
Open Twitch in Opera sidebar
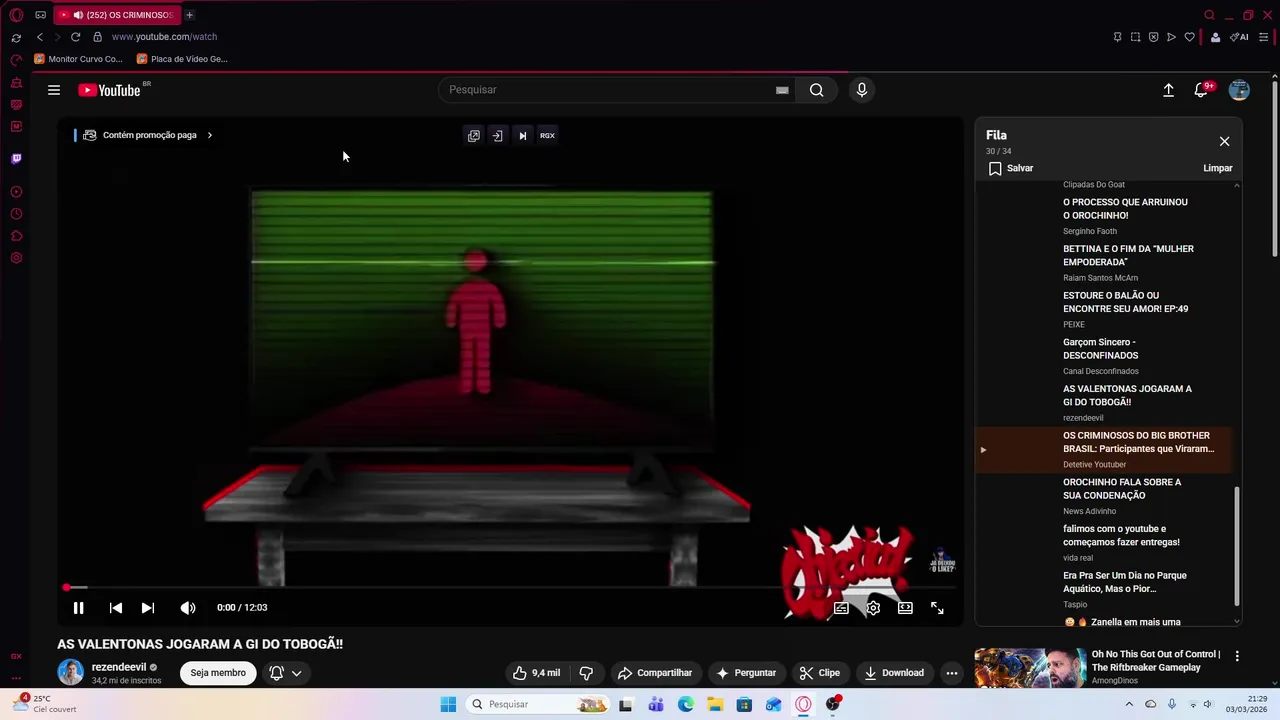point(16,159)
